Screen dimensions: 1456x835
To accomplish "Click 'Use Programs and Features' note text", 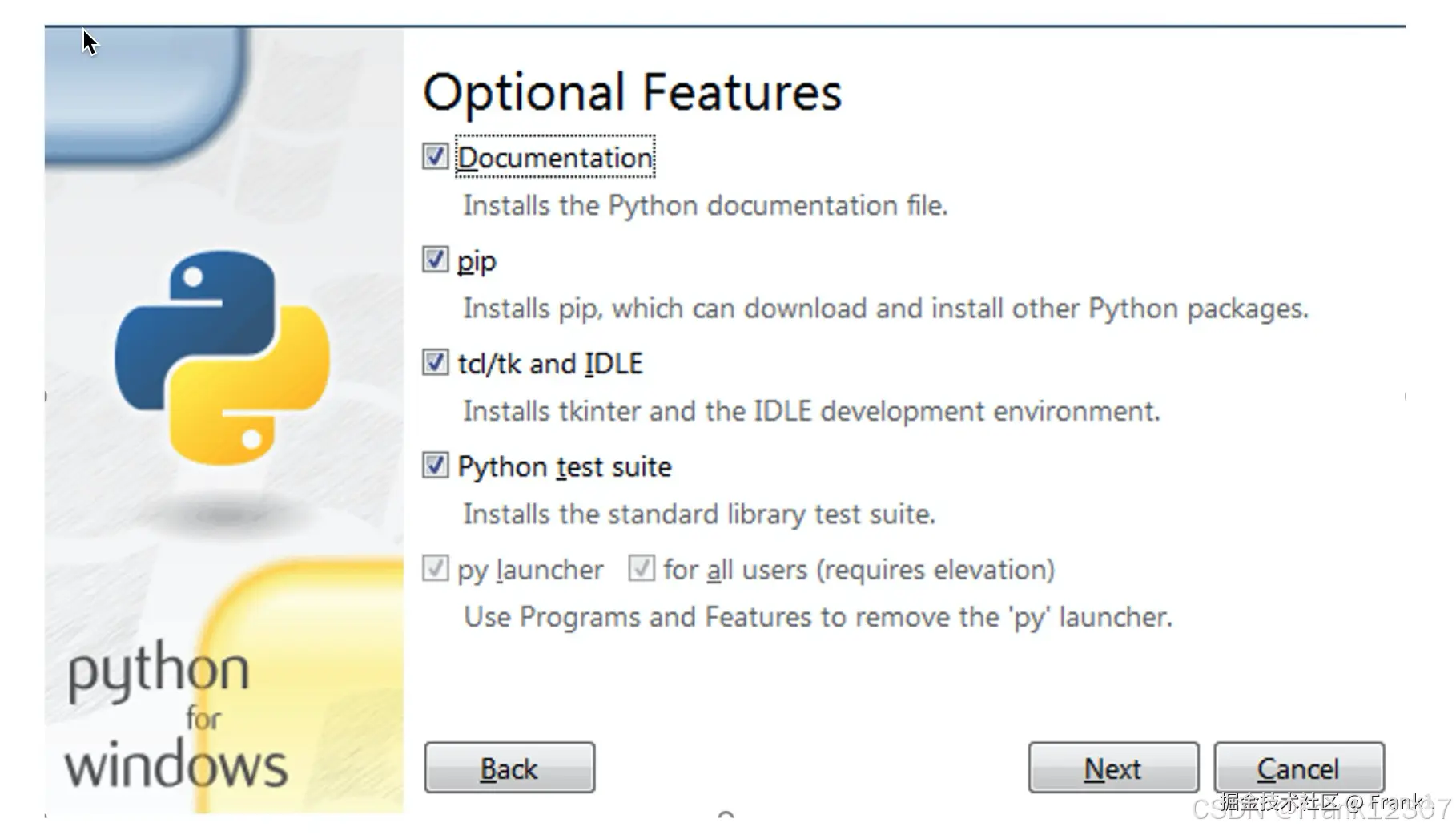I will (x=817, y=617).
